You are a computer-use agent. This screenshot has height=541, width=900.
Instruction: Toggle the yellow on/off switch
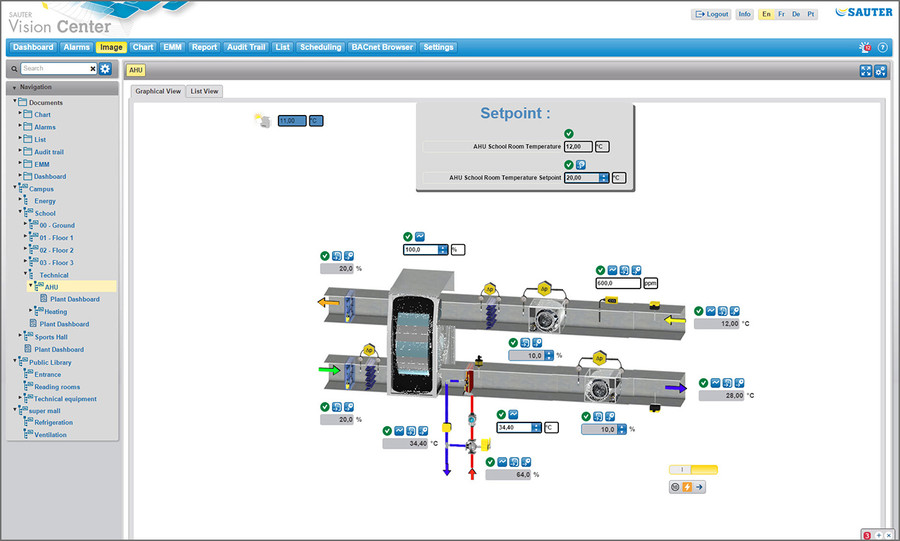coord(693,469)
